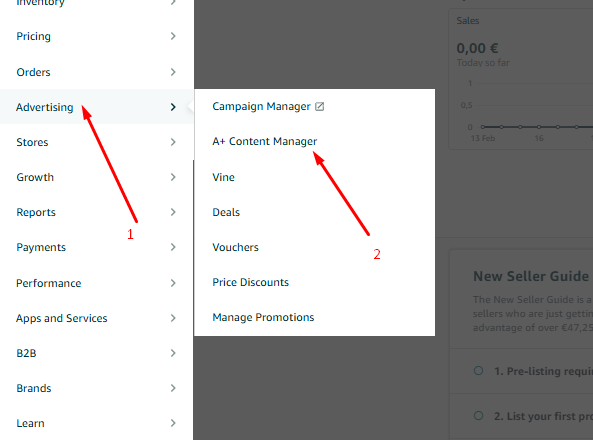The image size is (593, 440).
Task: Click the chevron arrow beside Orders
Action: [173, 72]
